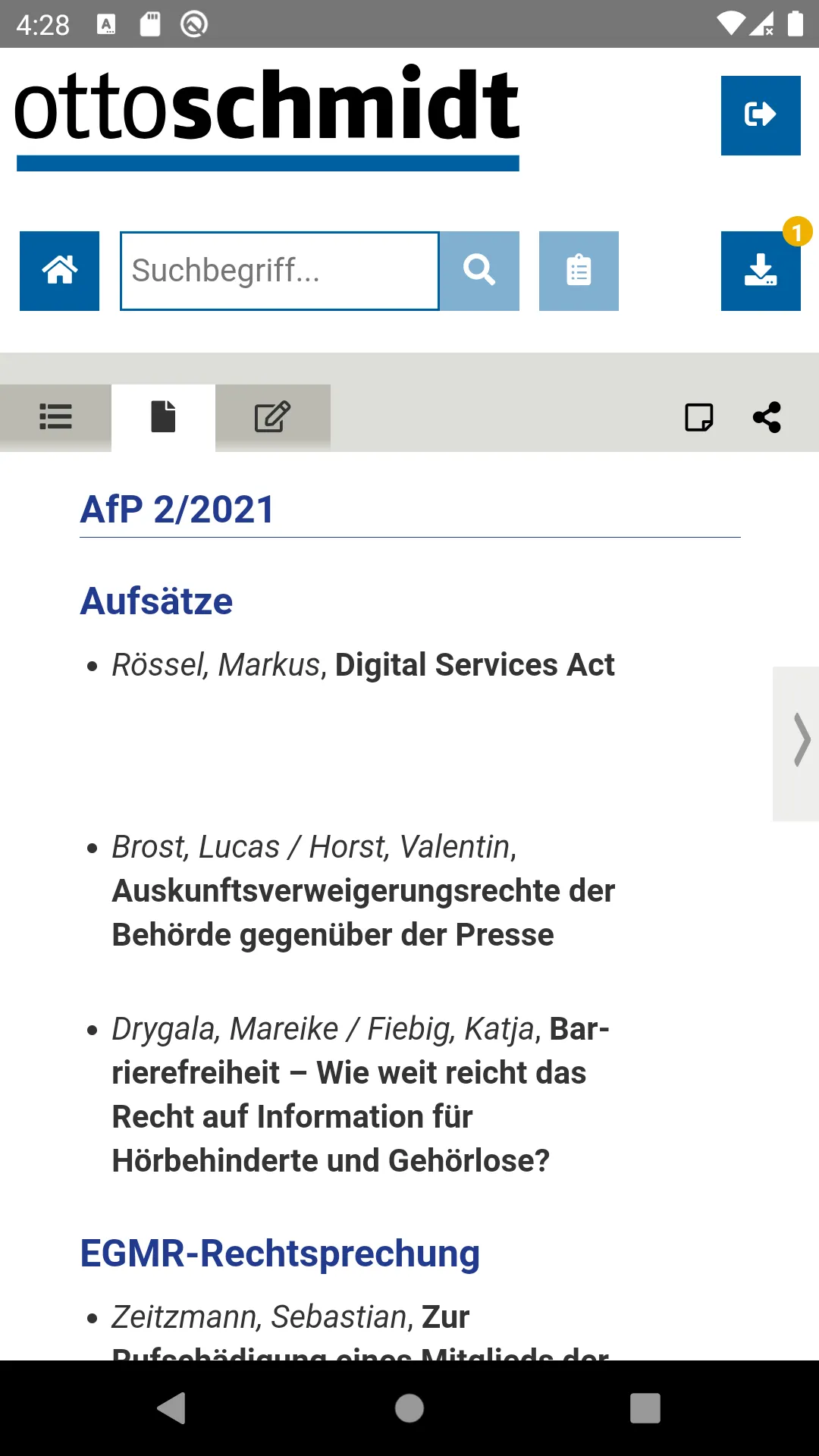This screenshot has width=819, height=1456.
Task: Focus the Suchbegriff search field
Action: click(280, 271)
